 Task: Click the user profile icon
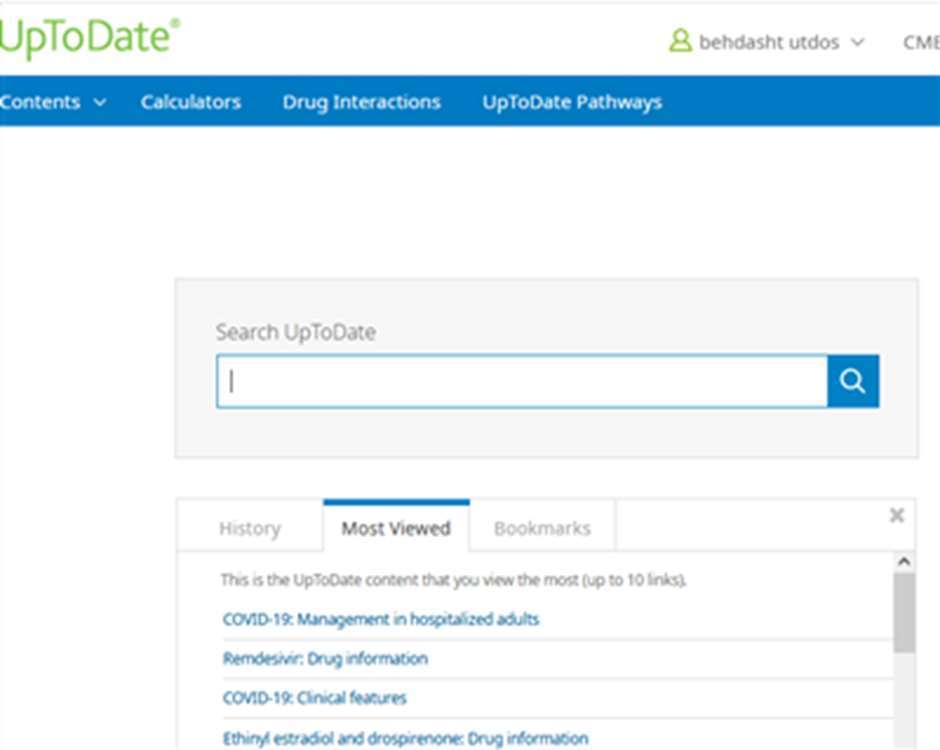[680, 42]
